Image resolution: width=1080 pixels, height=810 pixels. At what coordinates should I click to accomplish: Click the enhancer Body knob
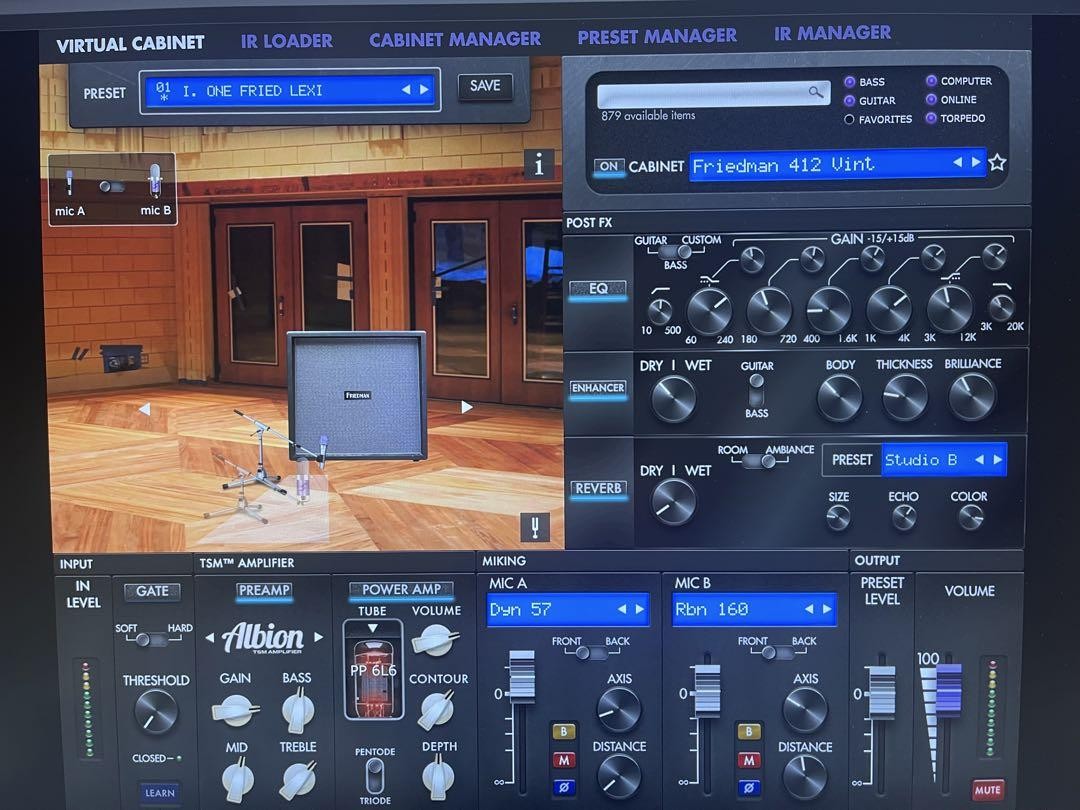(x=840, y=398)
